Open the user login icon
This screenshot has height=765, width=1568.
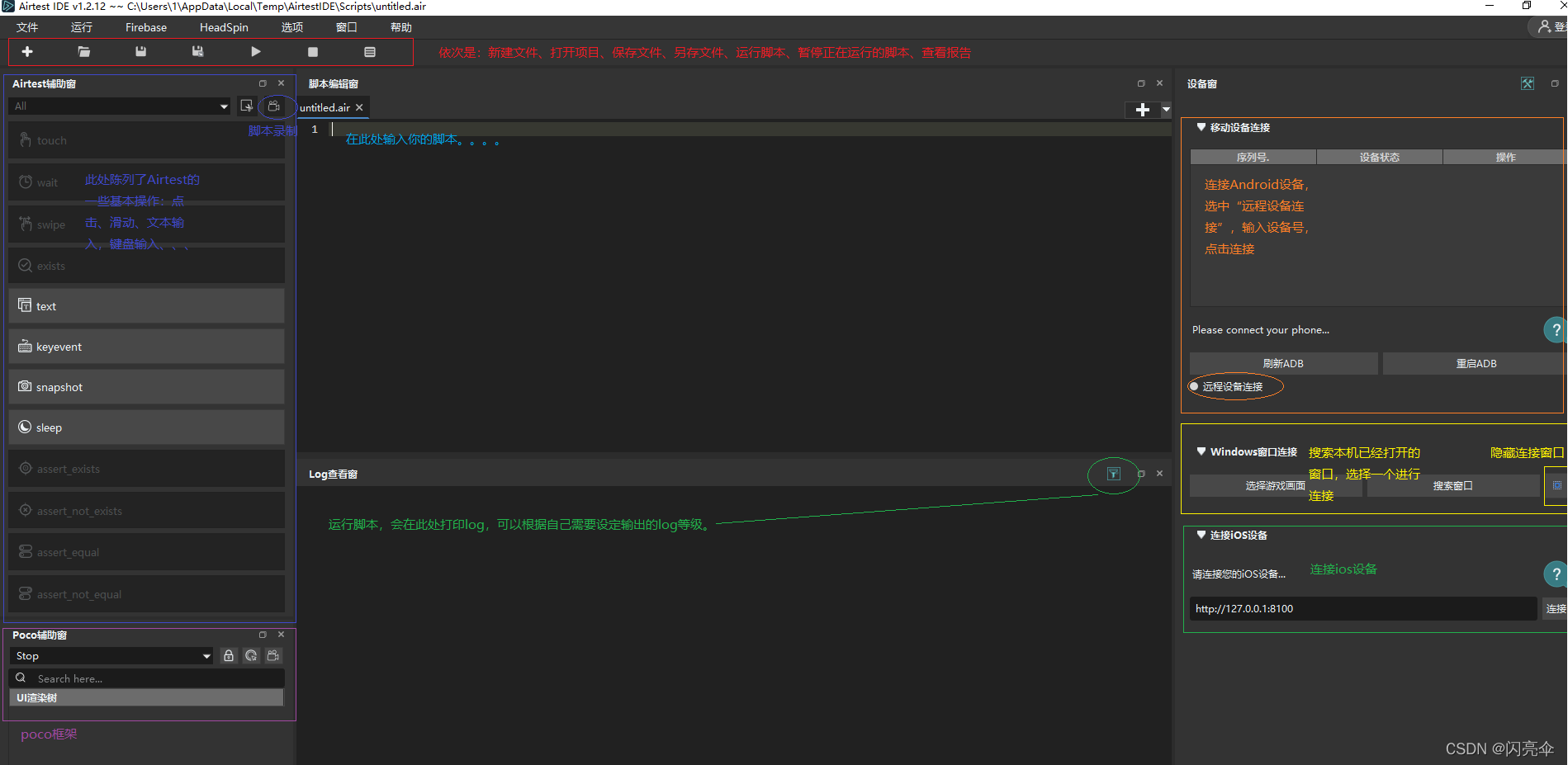coord(1544,26)
